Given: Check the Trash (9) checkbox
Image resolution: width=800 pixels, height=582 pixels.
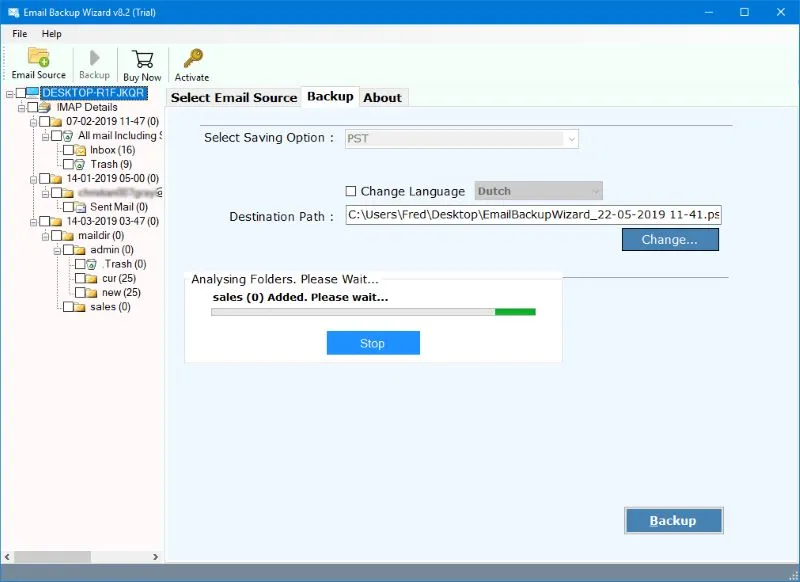Looking at the screenshot, I should click(x=68, y=164).
